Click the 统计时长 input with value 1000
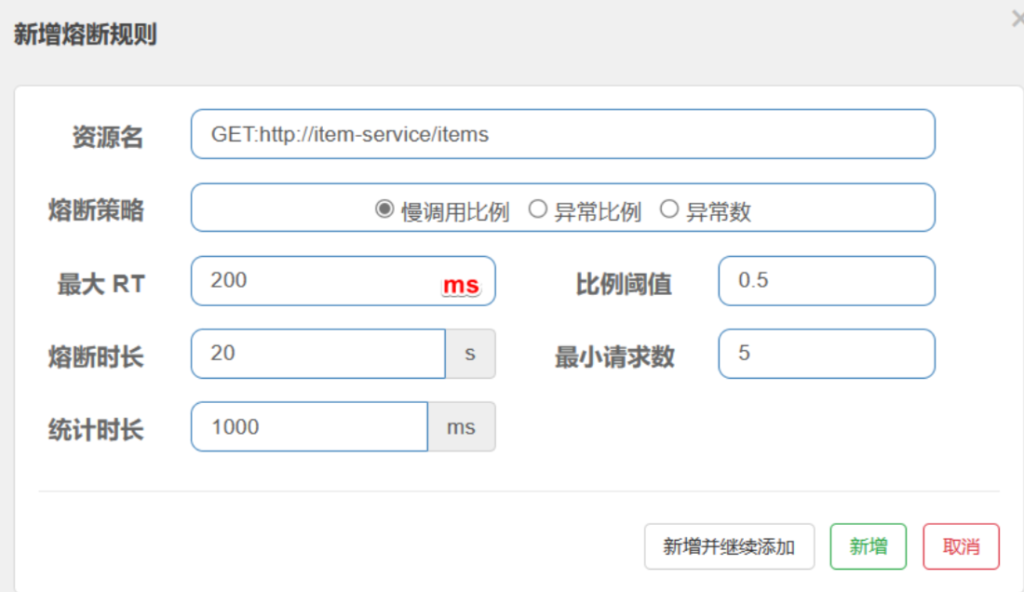Screen dimensions: 1024x592 coord(309,427)
